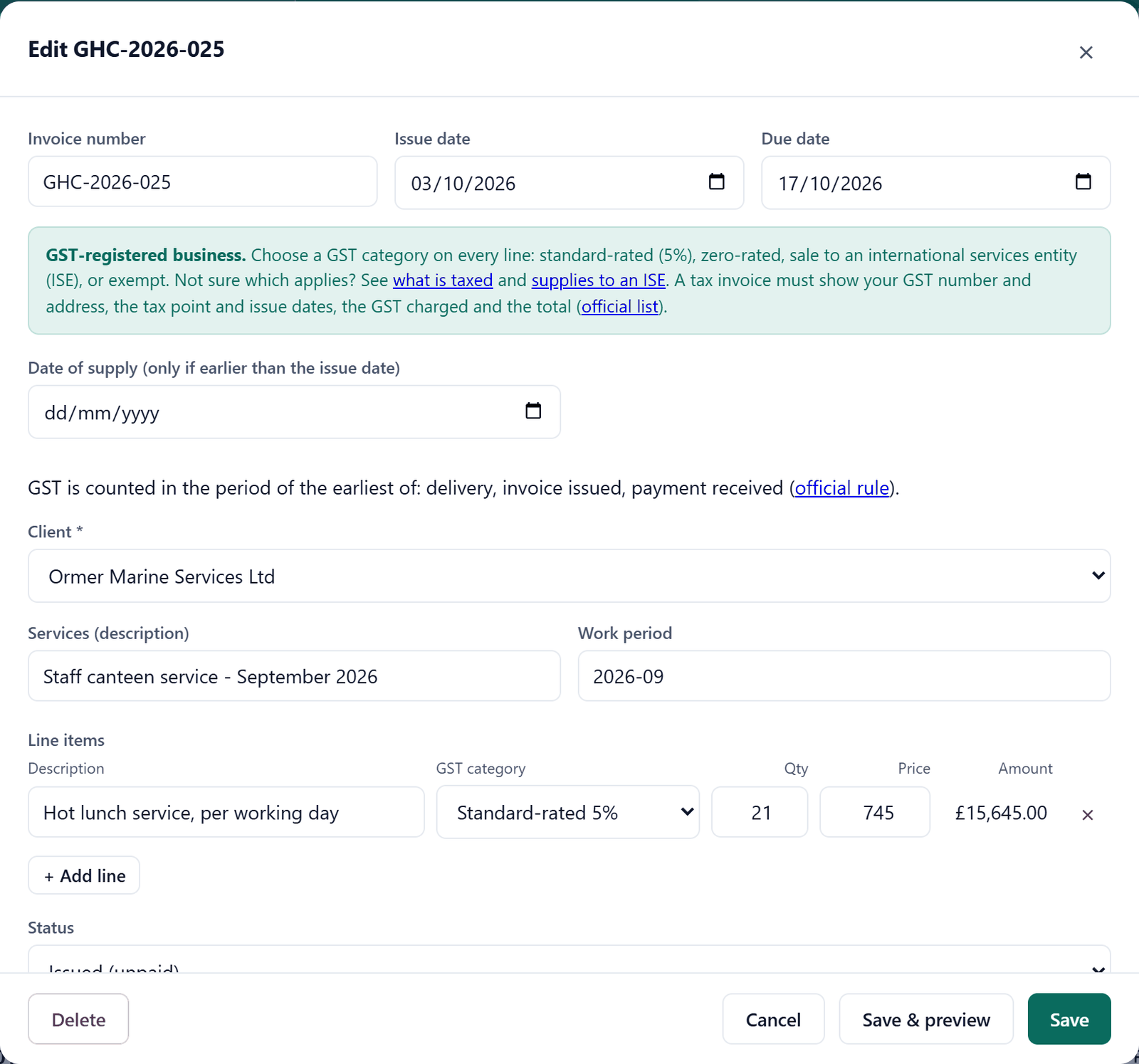Edit the Due date field
The image size is (1139, 1064).
[936, 183]
